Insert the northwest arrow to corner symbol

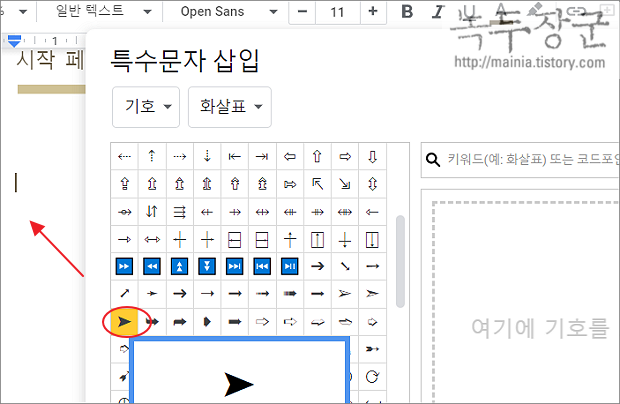pyautogui.click(x=318, y=184)
